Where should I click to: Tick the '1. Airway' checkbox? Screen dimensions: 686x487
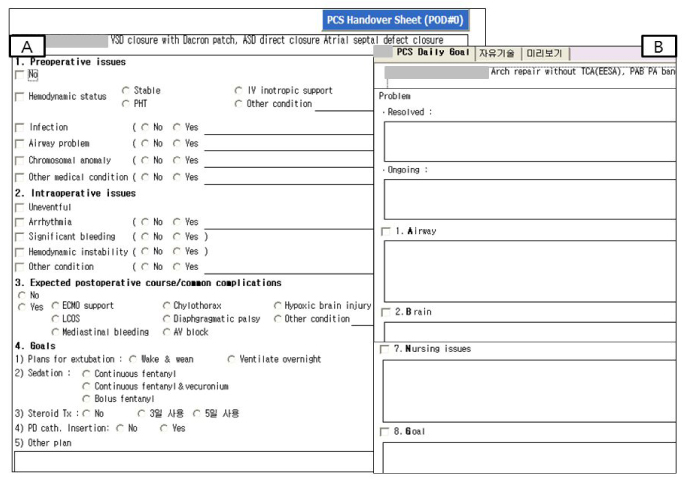tap(385, 231)
